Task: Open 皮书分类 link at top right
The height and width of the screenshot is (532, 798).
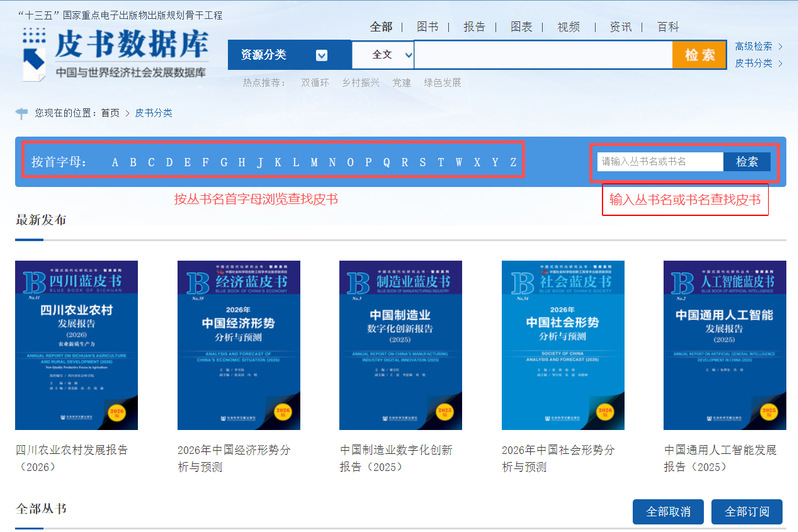Action: click(x=759, y=63)
